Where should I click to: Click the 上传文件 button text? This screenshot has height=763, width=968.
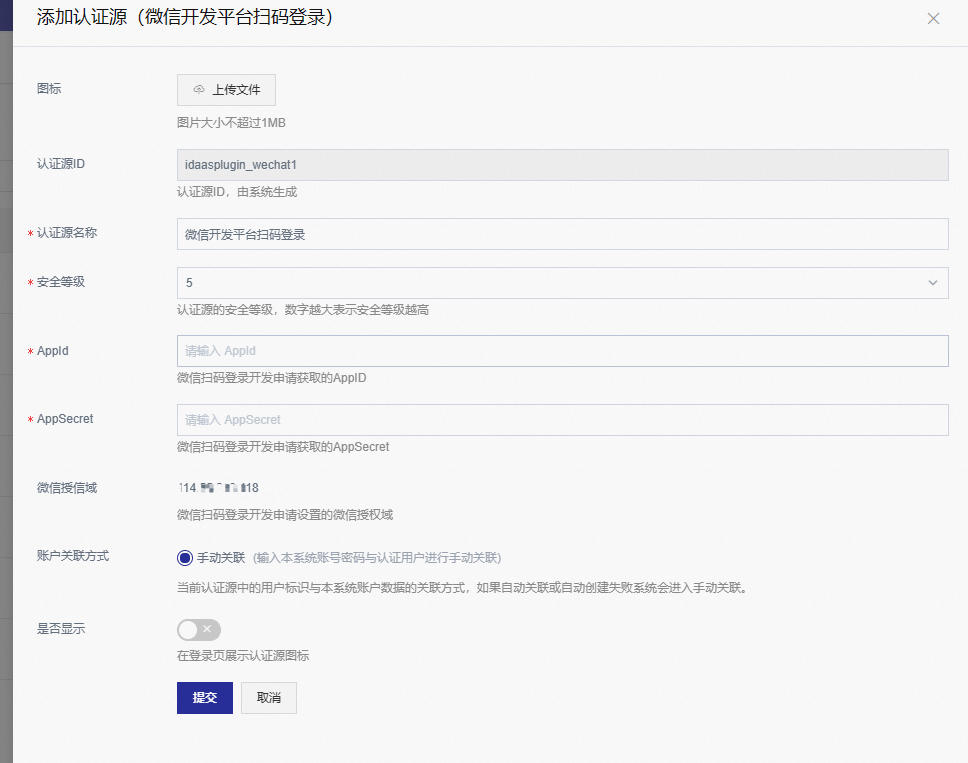point(236,90)
